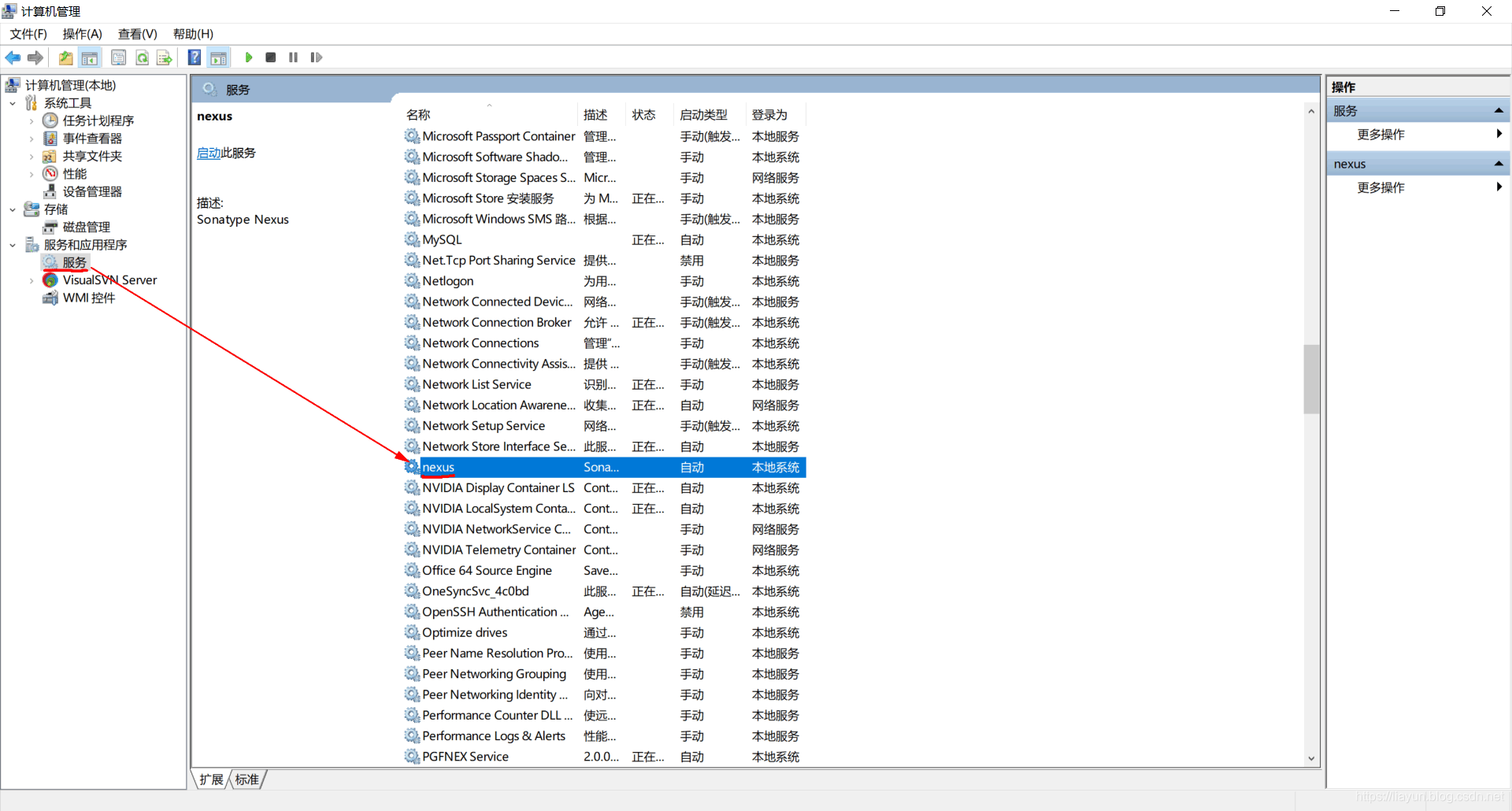1512x811 pixels.
Task: Select WMI 控件 icon in tree
Action: point(50,298)
